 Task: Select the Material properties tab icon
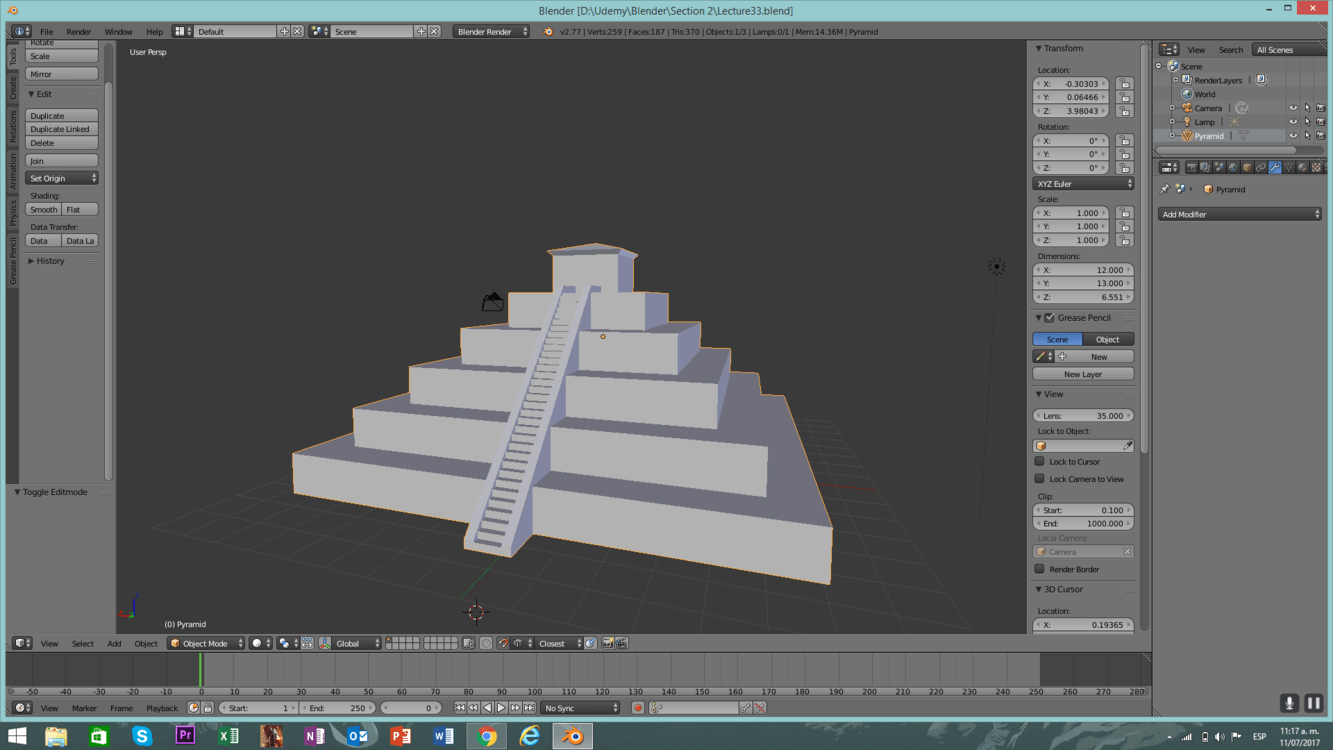point(1302,168)
